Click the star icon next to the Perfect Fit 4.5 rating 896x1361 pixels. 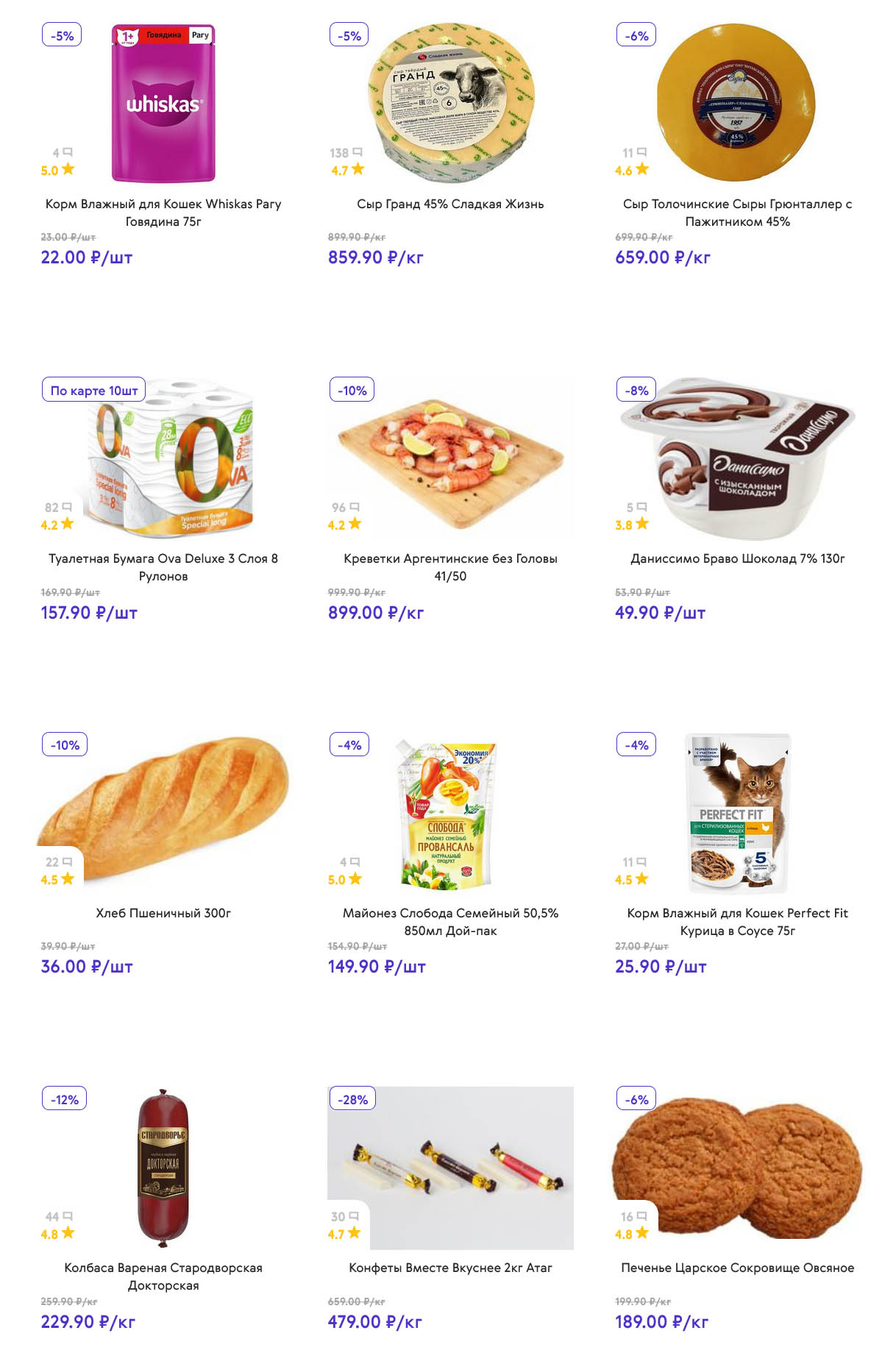tap(642, 878)
